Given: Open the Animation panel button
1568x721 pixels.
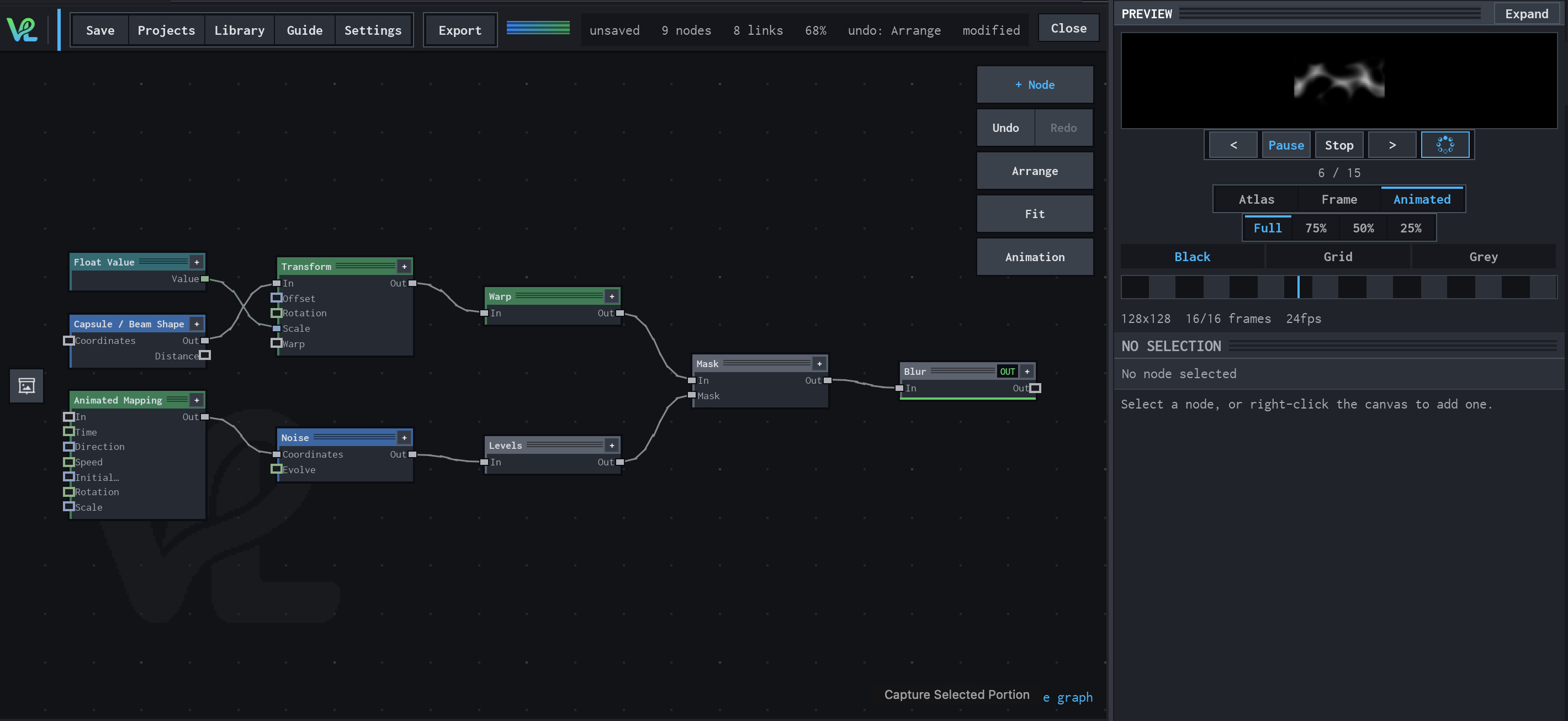Looking at the screenshot, I should point(1035,257).
